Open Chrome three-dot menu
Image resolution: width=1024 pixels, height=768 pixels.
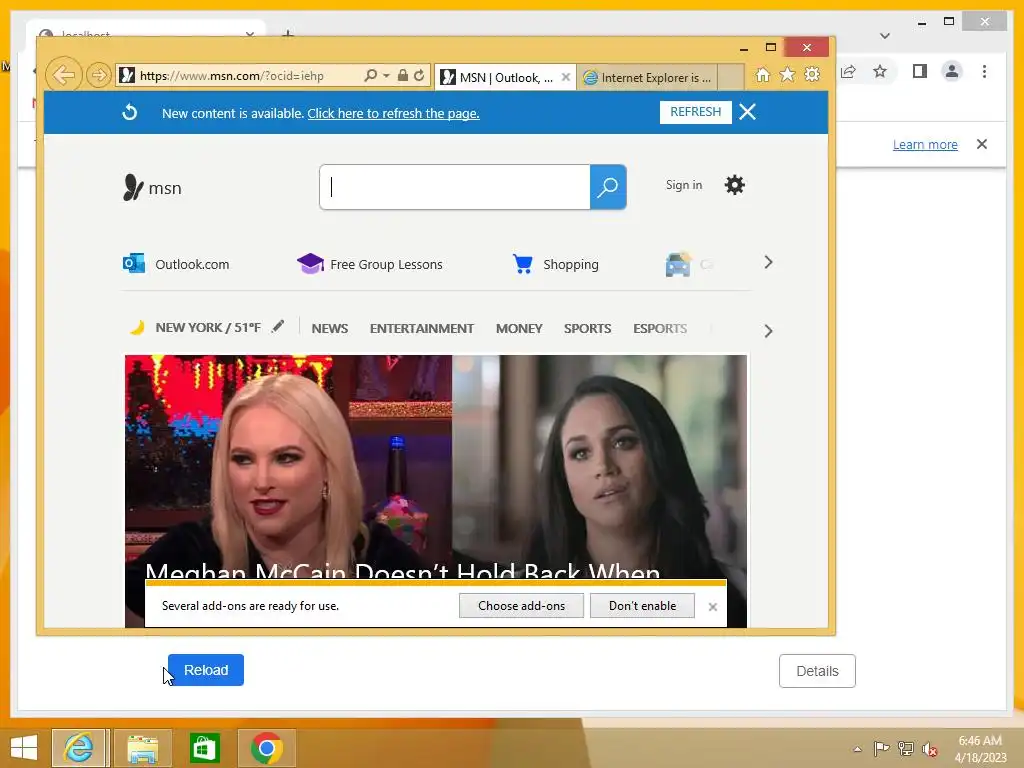[x=984, y=71]
